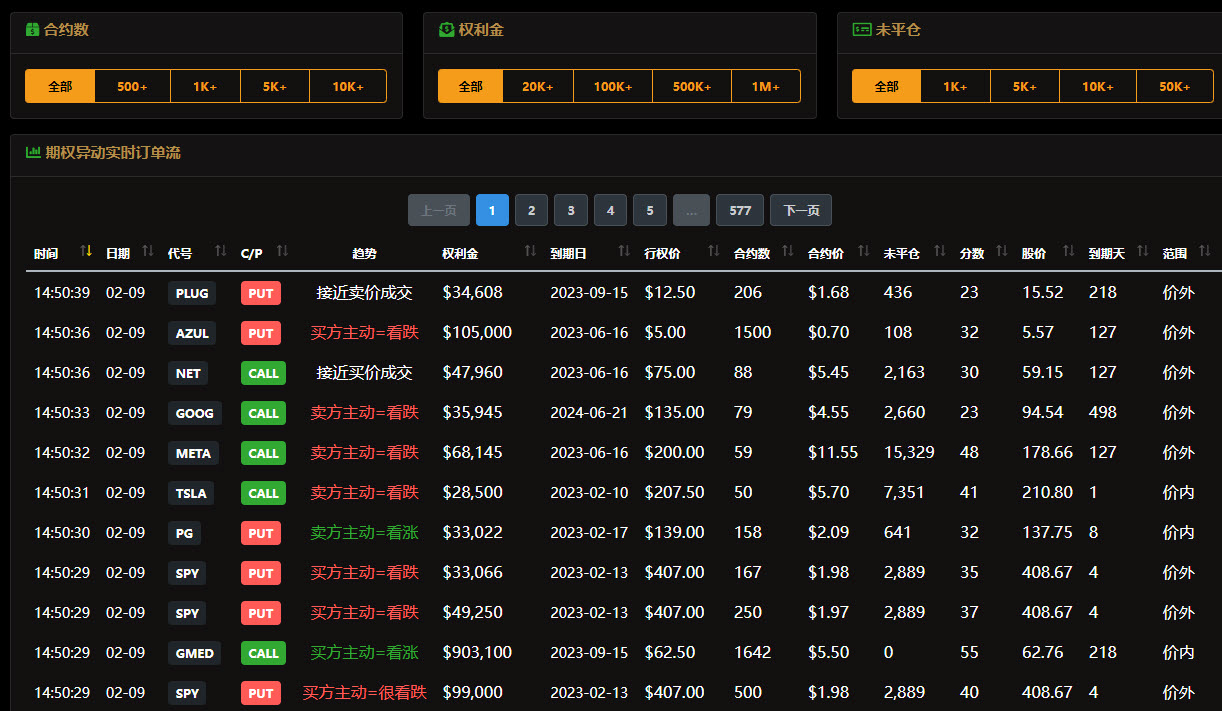This screenshot has height=711, width=1222.
Task: Filter 权利金 by 20K+
Action: pos(538,86)
